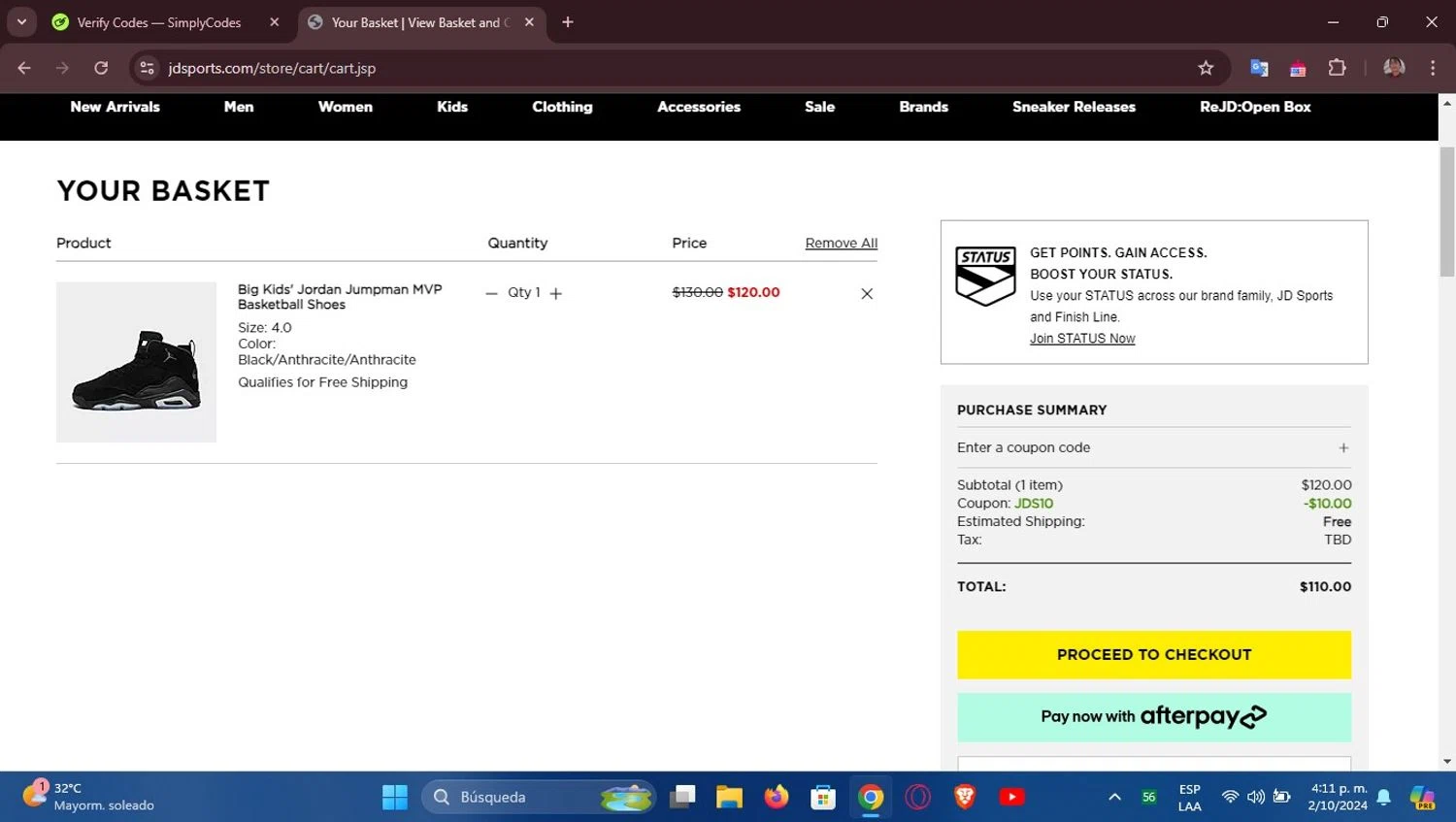Increase the shoe quantity with plus
Image resolution: width=1456 pixels, height=822 pixels.
pos(556,293)
